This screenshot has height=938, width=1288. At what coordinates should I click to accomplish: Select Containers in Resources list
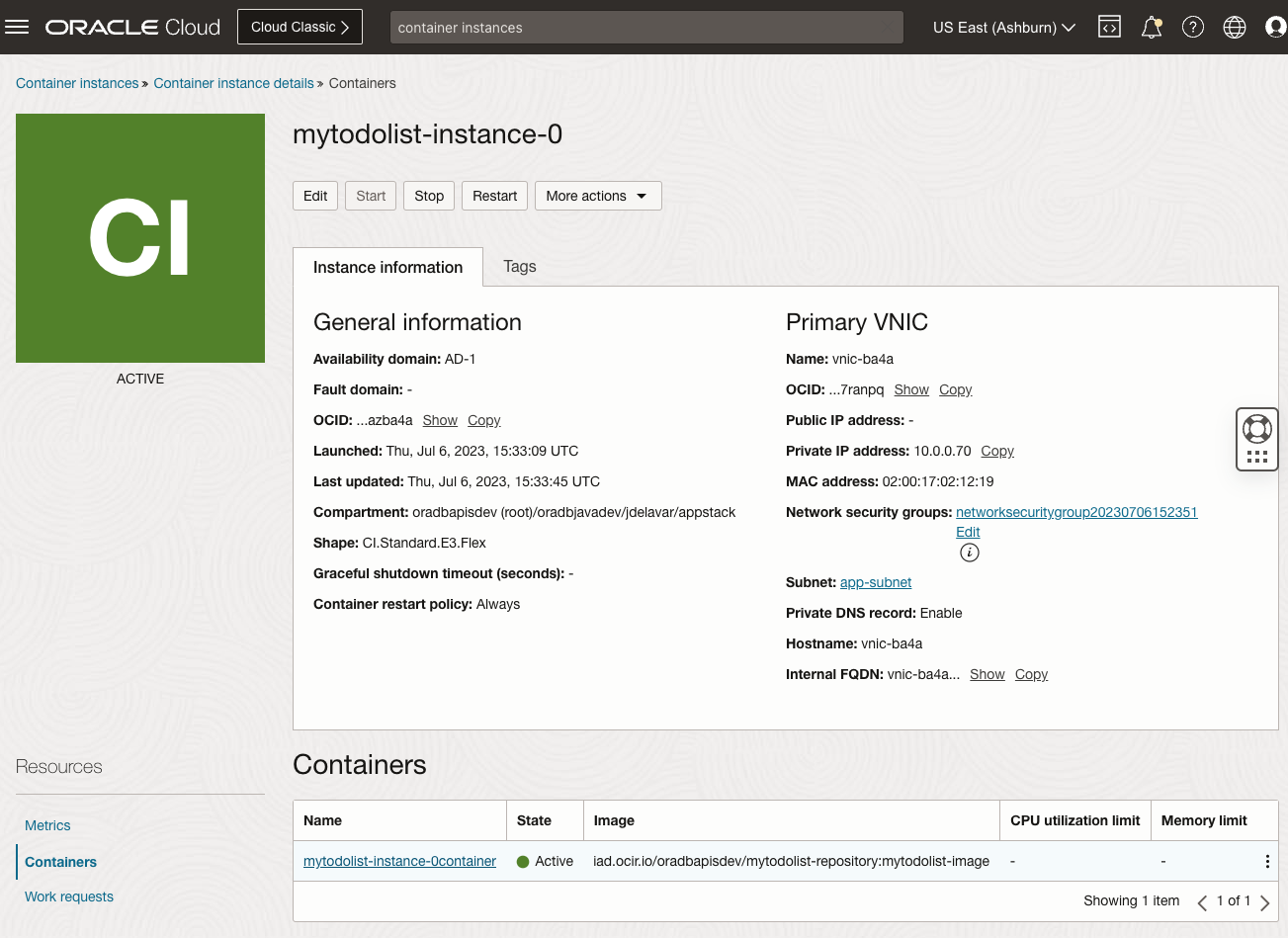(60, 862)
